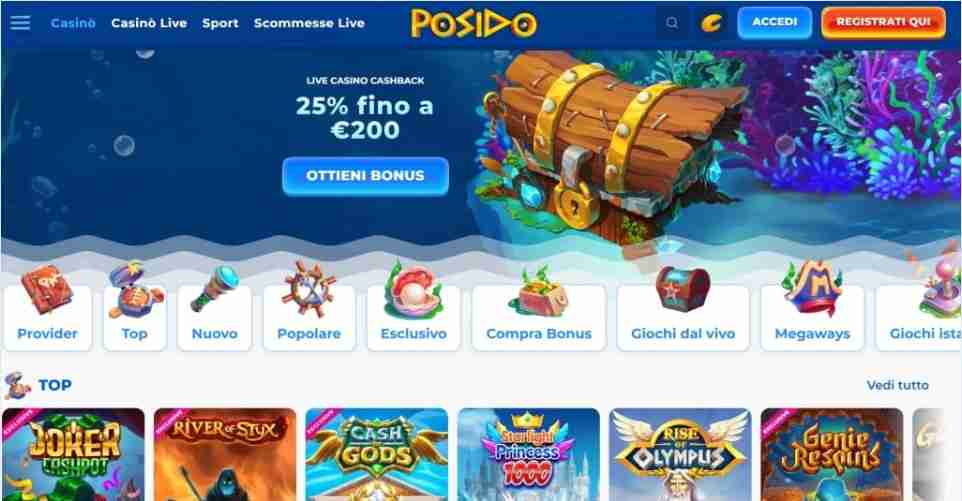Viewport: 962px width, 501px height.
Task: Switch to the Casinò Live tab
Action: (x=149, y=23)
